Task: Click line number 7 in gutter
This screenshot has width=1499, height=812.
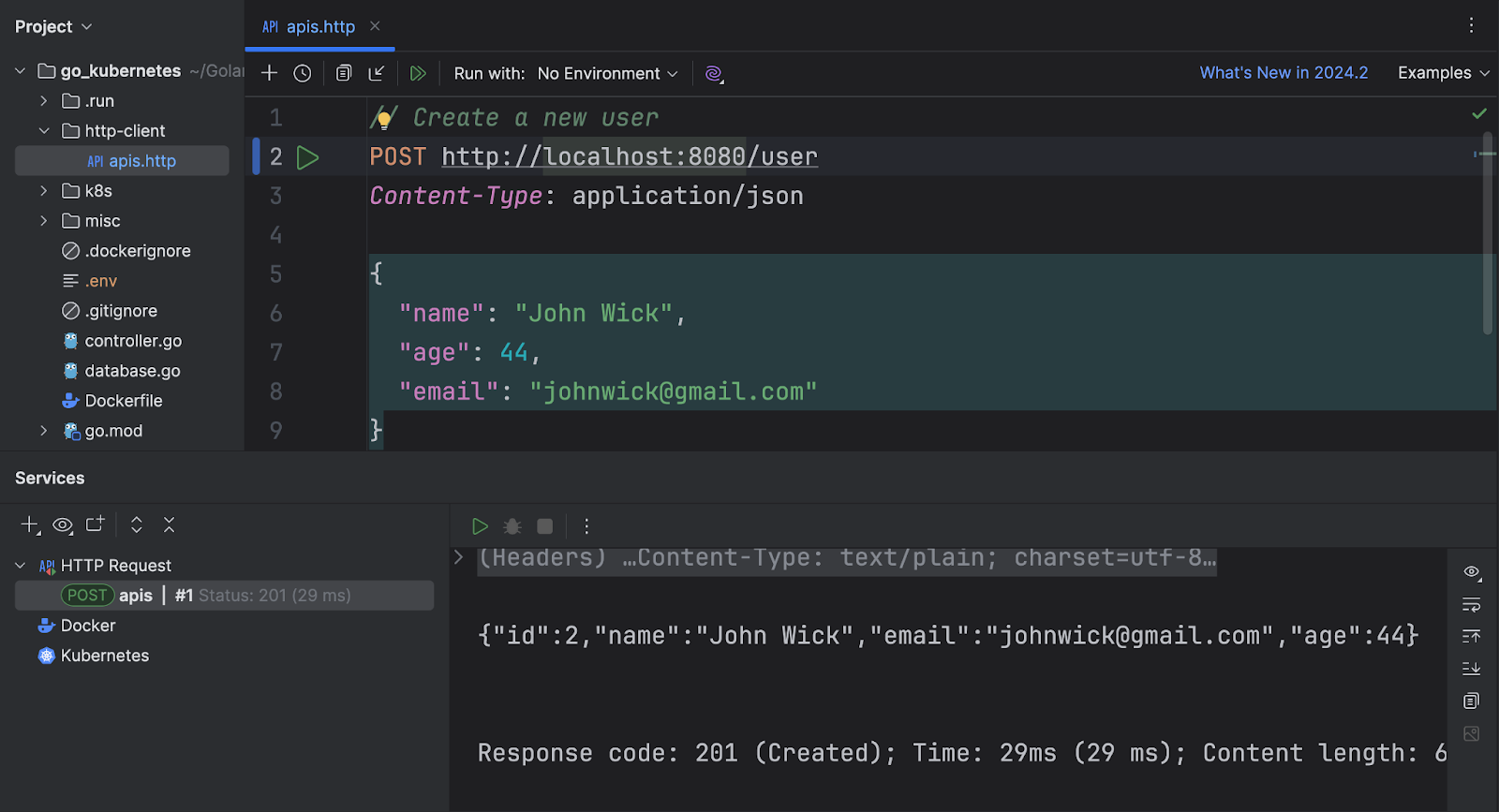Action: [275, 352]
